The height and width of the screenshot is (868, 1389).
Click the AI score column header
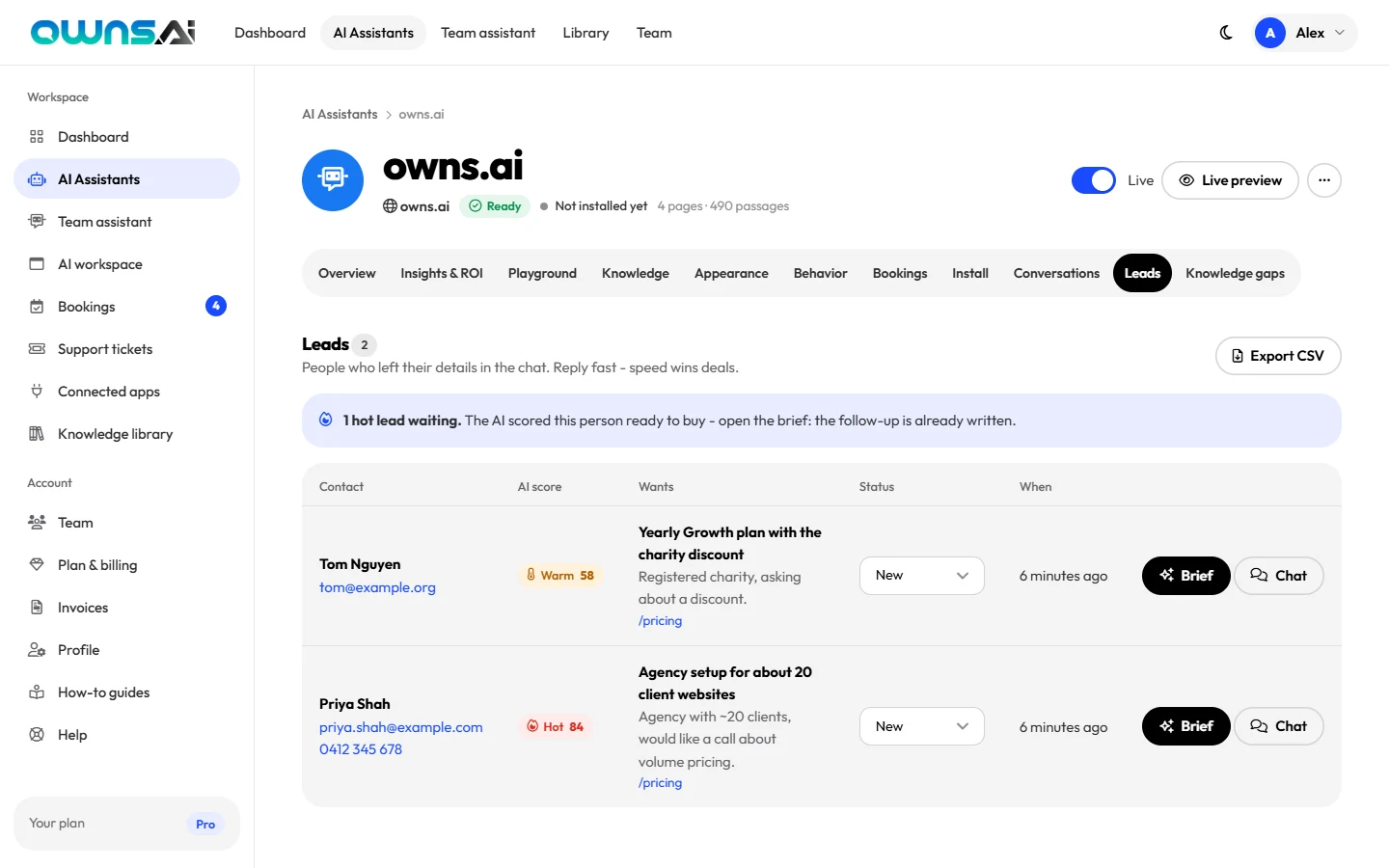pos(539,487)
